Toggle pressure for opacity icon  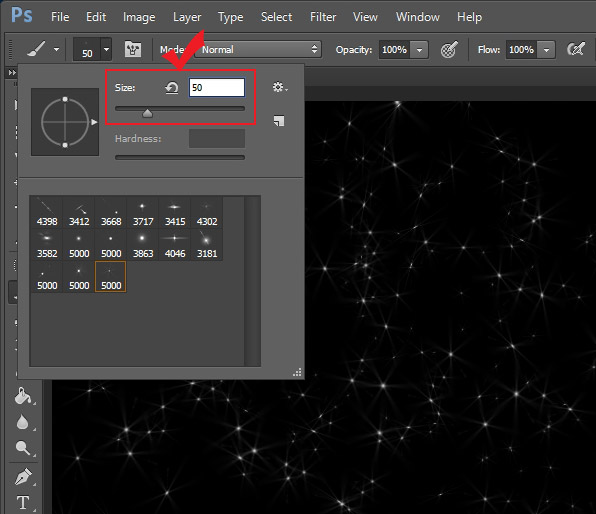(449, 50)
